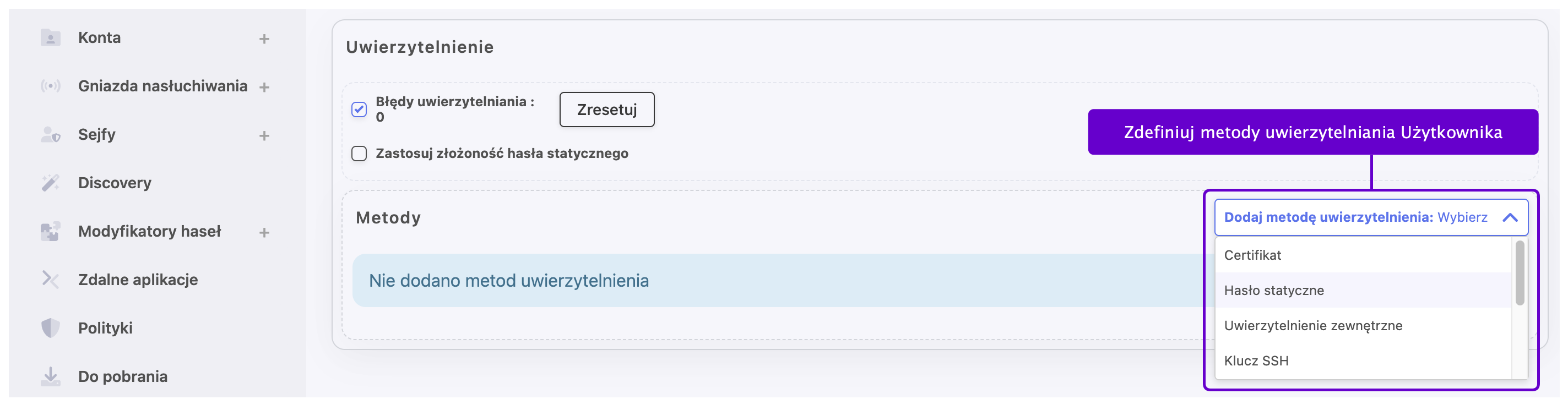This screenshot has width=1568, height=410.
Task: Uncheck the Błędy uwierzytelniania checkbox
Action: pyautogui.click(x=359, y=110)
